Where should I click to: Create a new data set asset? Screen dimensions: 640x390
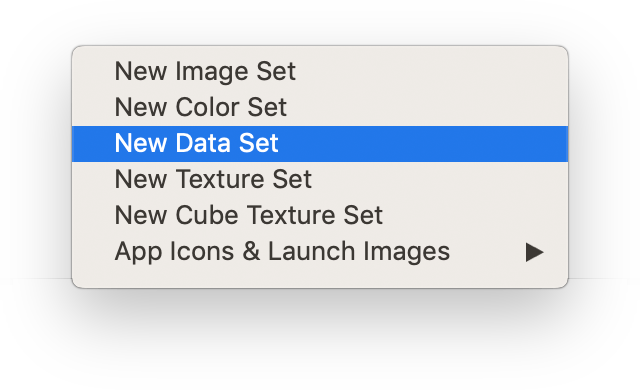pyautogui.click(x=320, y=144)
